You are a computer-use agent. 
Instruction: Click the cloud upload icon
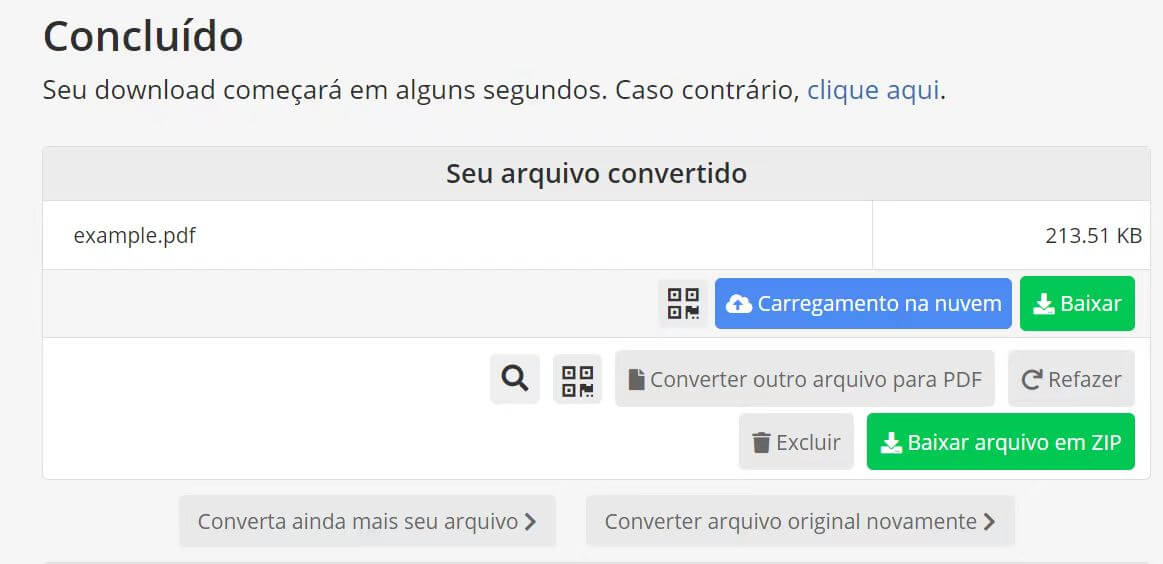[739, 304]
